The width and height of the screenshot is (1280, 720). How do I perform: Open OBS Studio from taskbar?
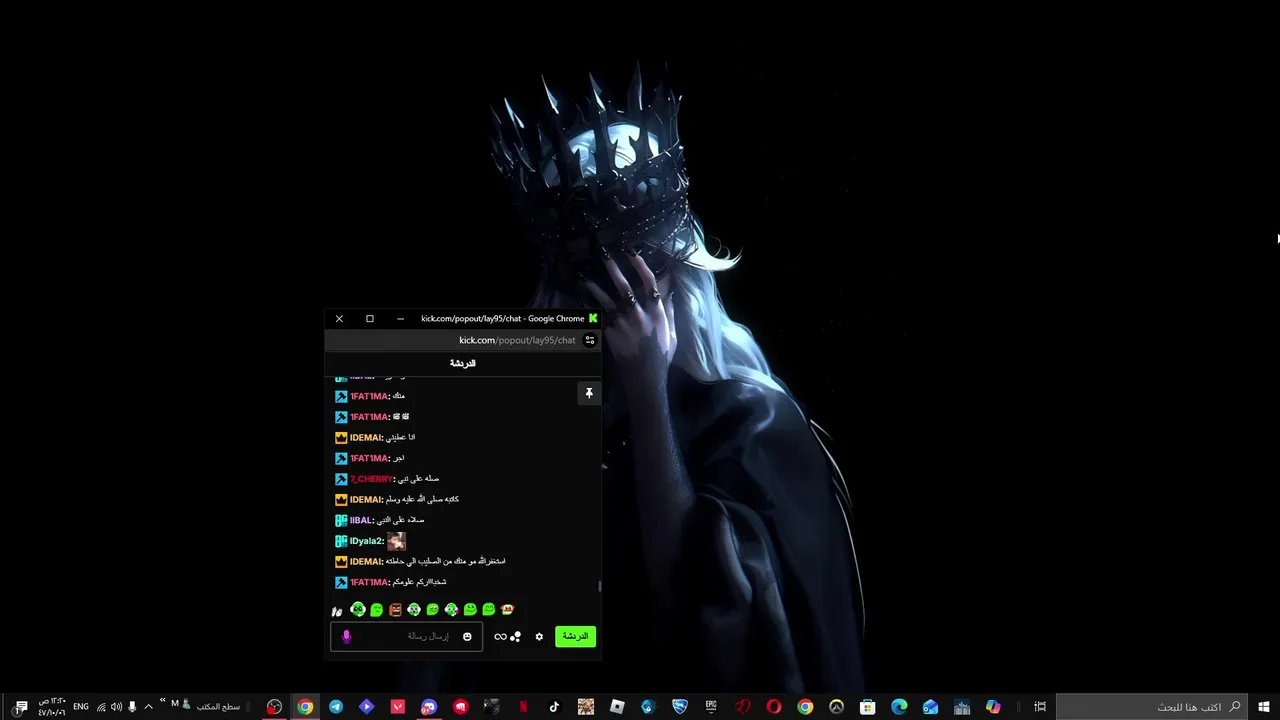pos(274,707)
